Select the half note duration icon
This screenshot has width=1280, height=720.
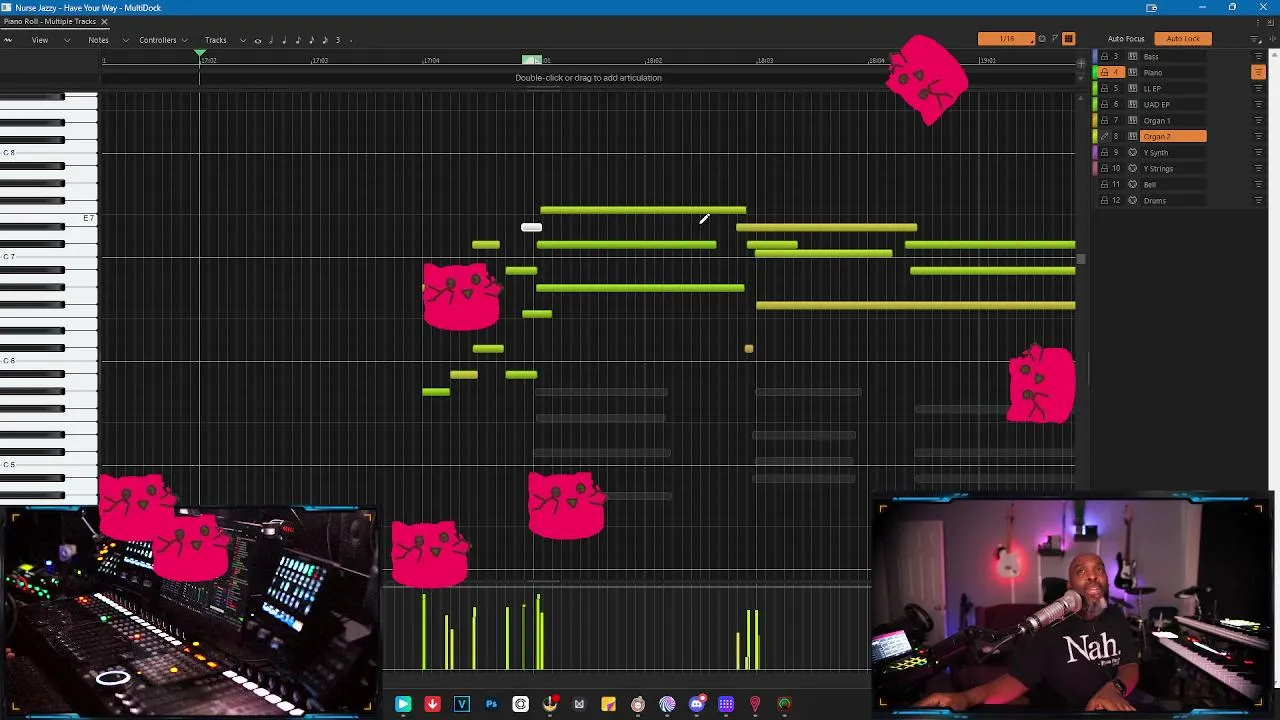click(272, 40)
